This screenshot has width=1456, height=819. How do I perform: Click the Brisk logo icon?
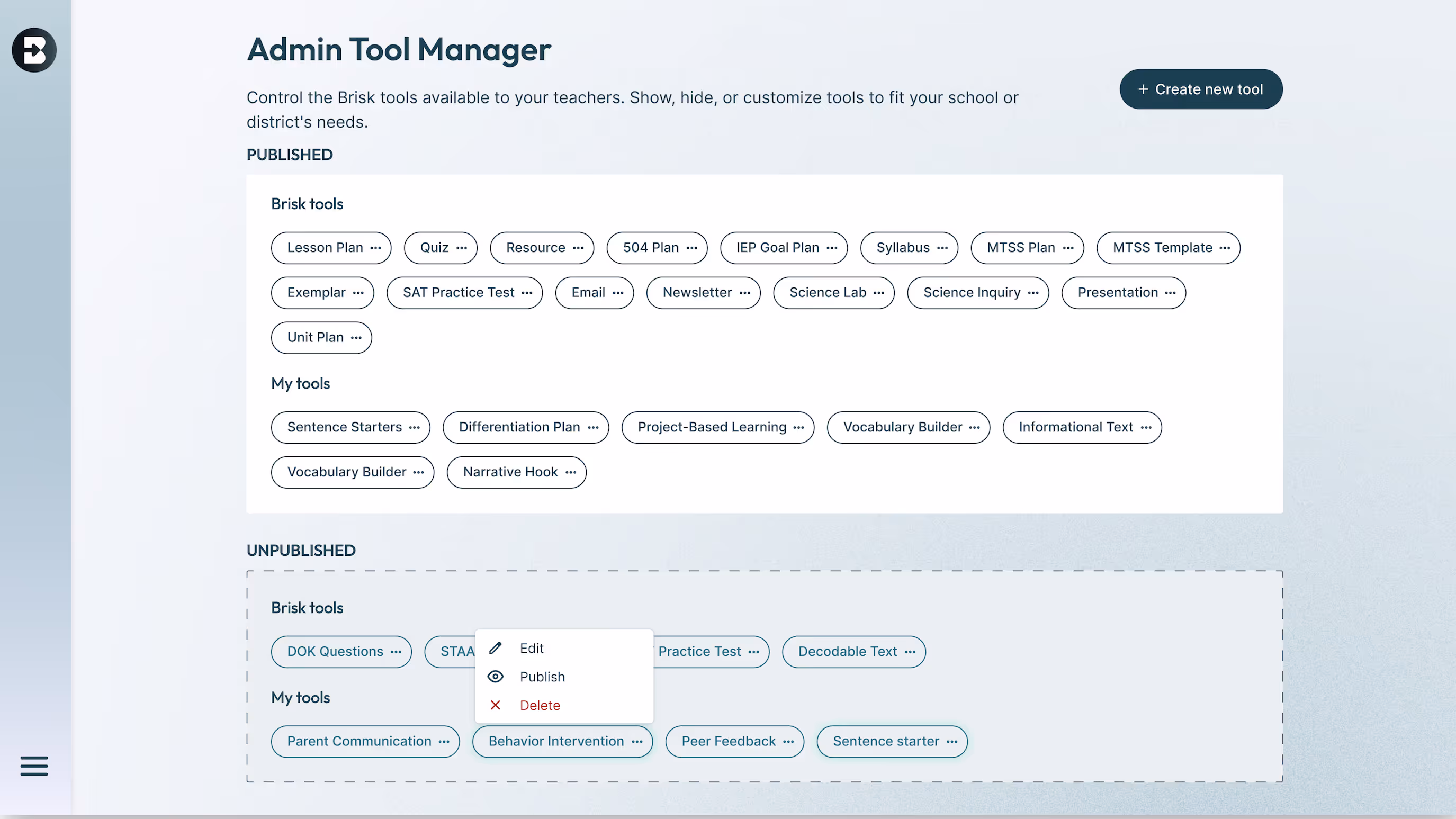pyautogui.click(x=34, y=50)
